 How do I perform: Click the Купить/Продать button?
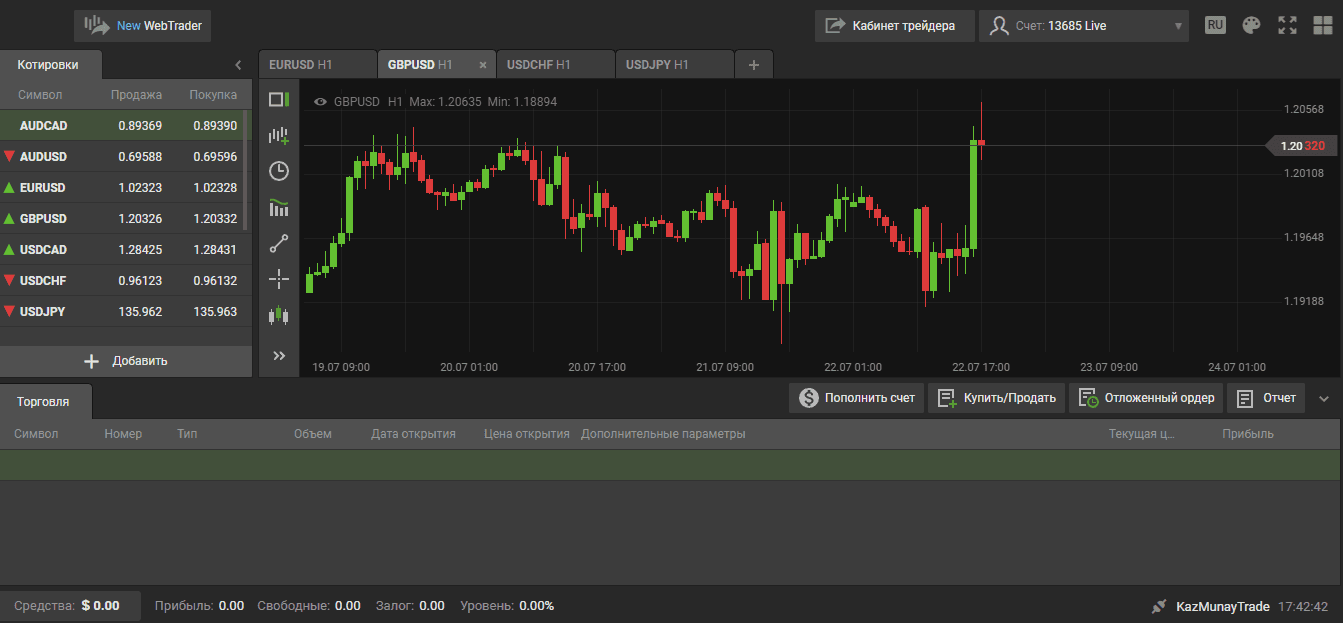(x=996, y=398)
